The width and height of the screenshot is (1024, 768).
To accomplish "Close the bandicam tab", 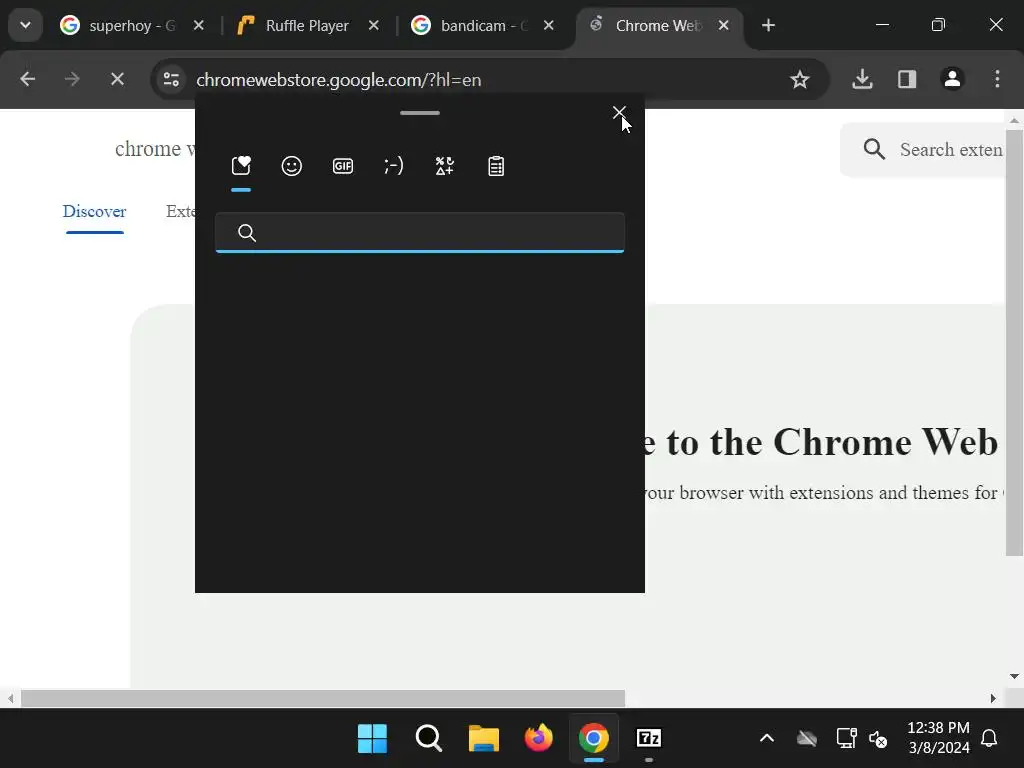I will pyautogui.click(x=549, y=25).
